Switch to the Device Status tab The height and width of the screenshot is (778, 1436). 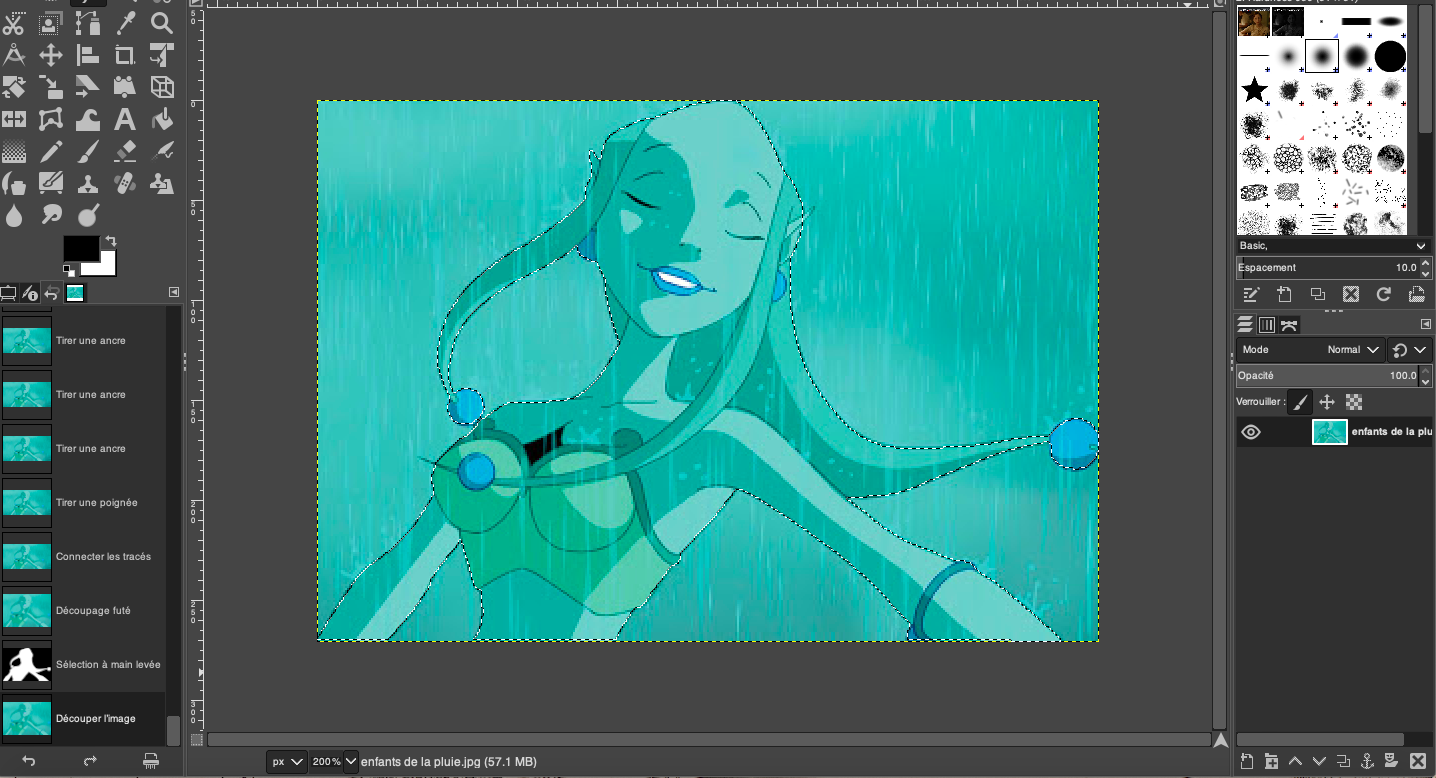point(30,293)
